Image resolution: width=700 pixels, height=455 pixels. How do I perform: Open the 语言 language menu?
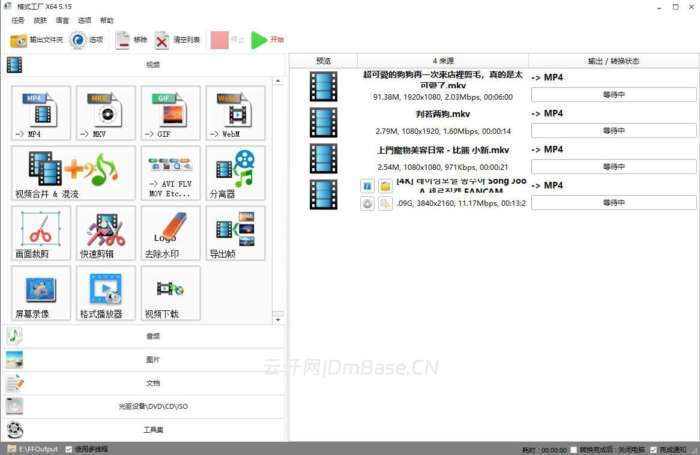coord(62,21)
